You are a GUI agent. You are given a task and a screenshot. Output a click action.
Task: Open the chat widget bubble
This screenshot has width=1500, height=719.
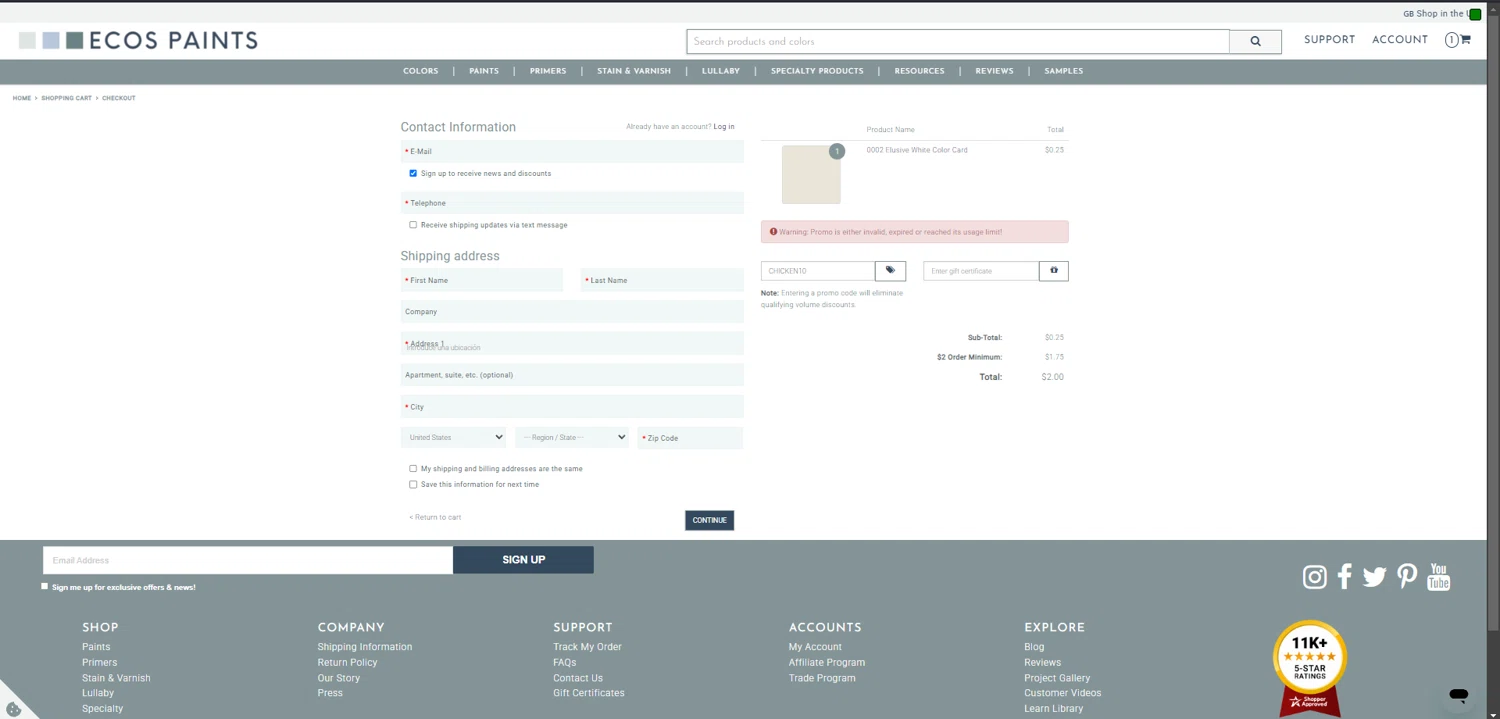[x=1458, y=694]
